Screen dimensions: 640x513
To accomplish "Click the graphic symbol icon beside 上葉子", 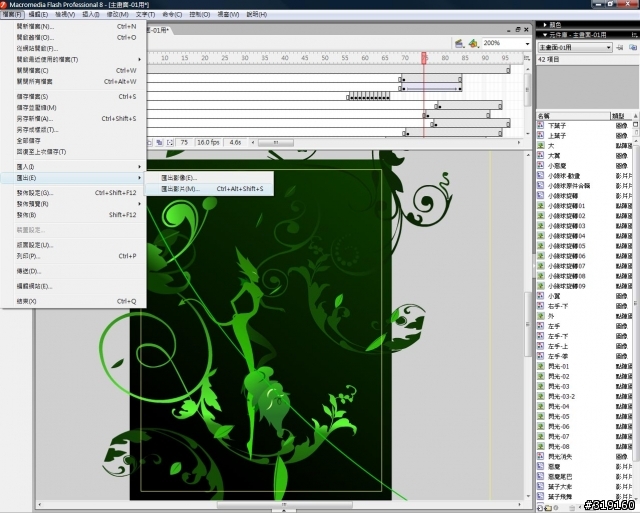I will [x=541, y=135].
